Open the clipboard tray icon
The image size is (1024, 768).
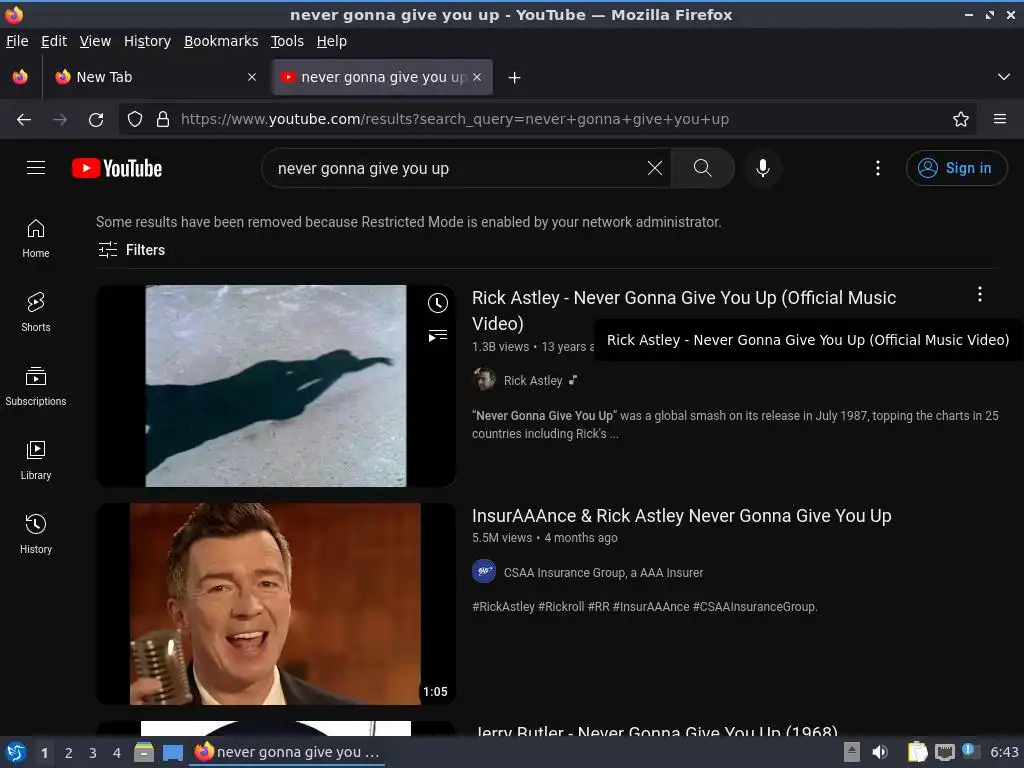tap(917, 752)
